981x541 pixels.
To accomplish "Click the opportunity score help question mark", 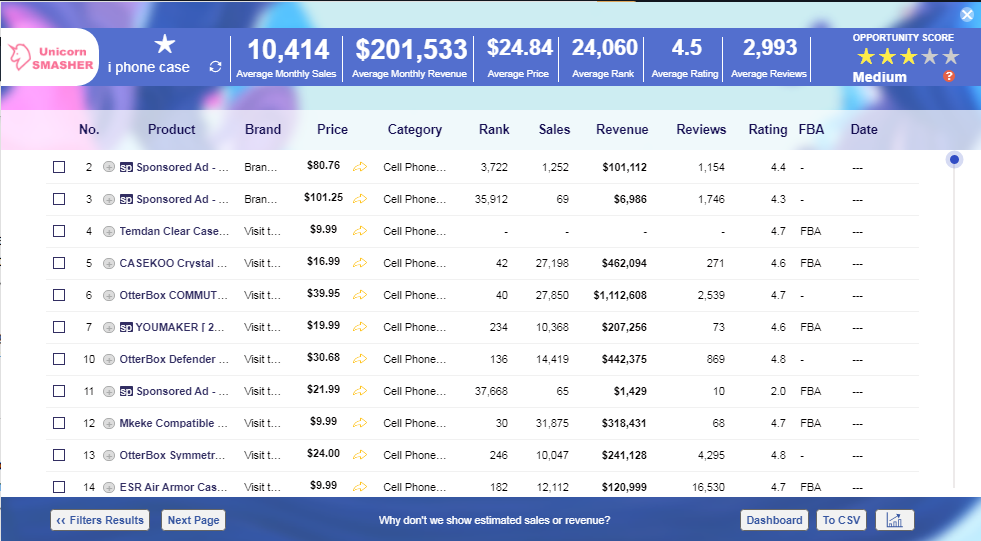I will (x=949, y=77).
